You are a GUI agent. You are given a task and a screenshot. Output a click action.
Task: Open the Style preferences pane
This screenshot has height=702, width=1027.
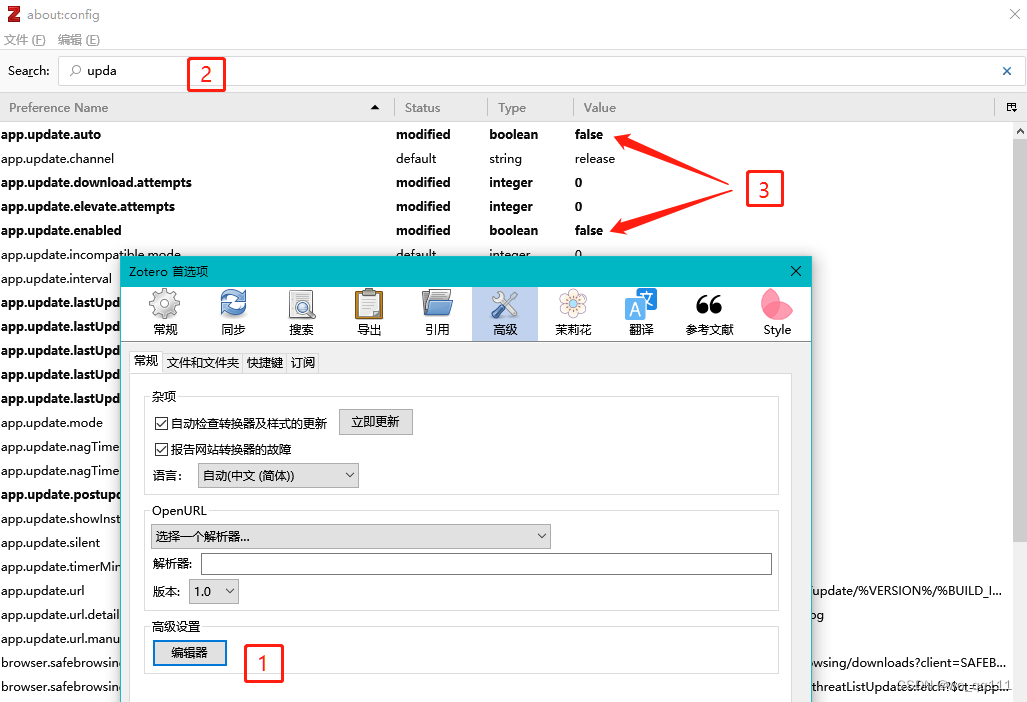777,313
